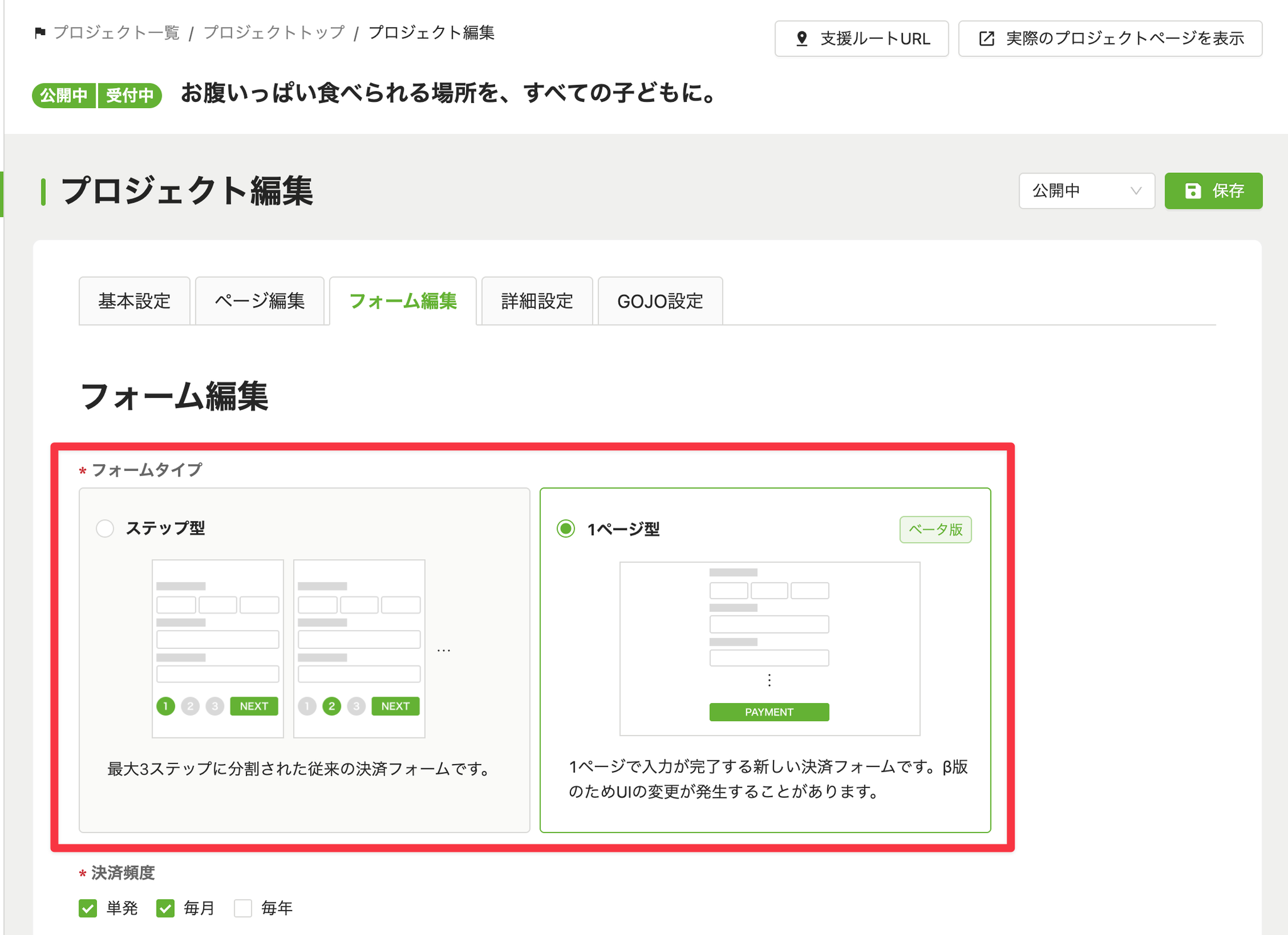Click the floppy disk icon on 保存
1288x935 pixels.
(1192, 191)
